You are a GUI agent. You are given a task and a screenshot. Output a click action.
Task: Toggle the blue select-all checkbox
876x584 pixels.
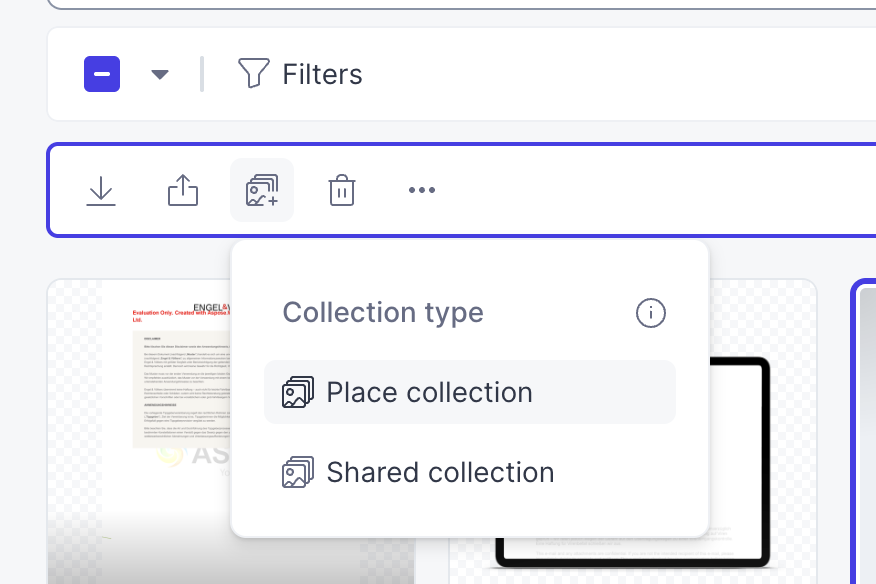tap(102, 74)
